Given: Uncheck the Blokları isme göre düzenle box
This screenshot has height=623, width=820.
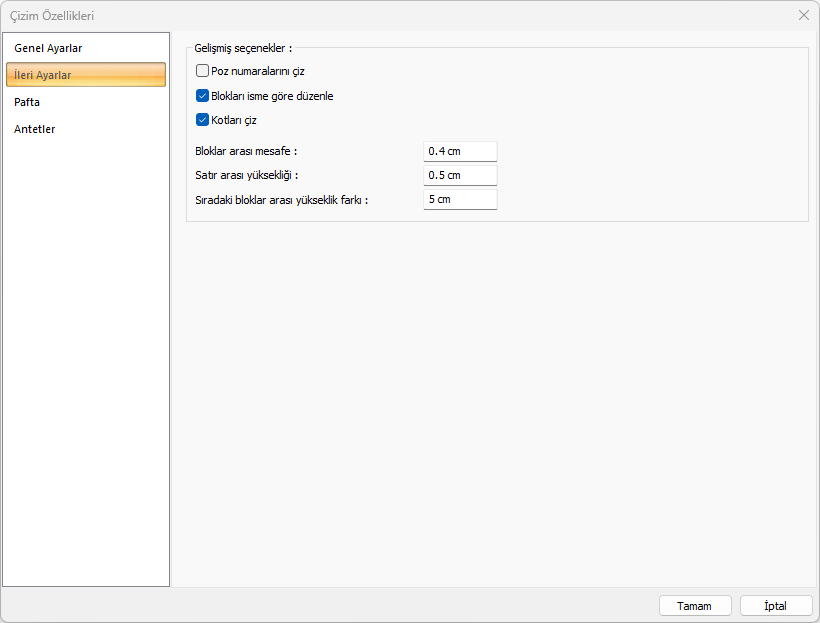Looking at the screenshot, I should 203,96.
